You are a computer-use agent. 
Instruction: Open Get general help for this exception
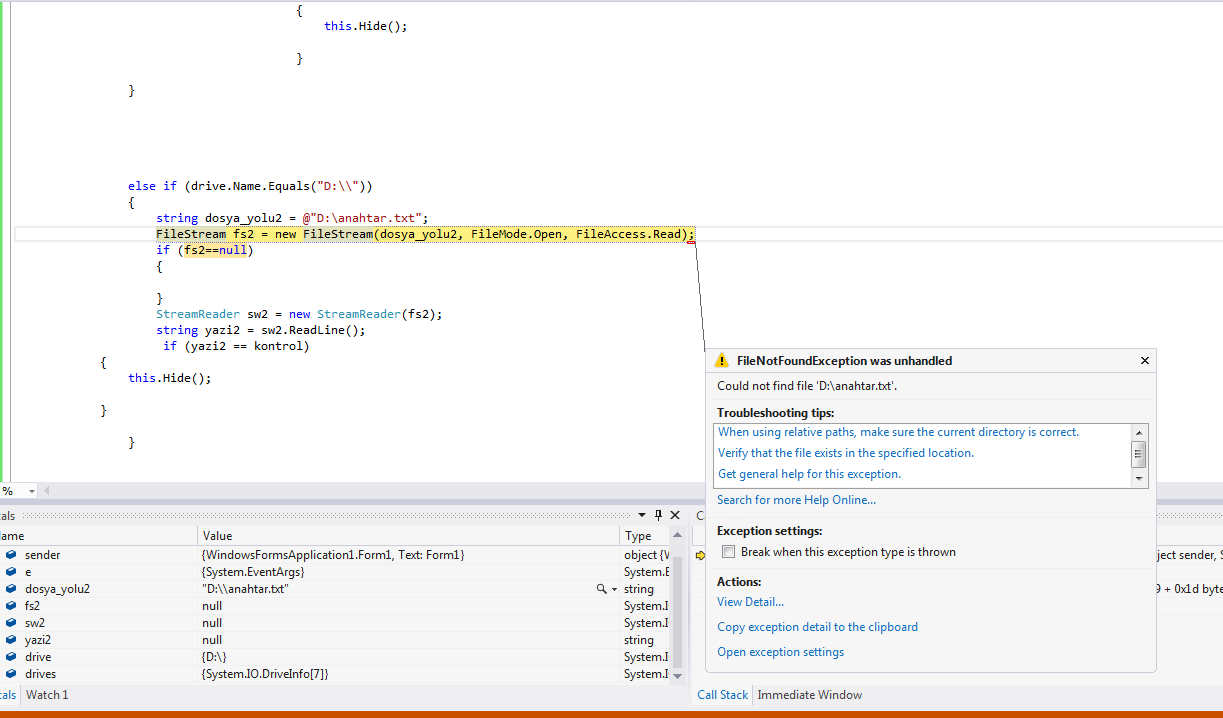pyautogui.click(x=809, y=474)
